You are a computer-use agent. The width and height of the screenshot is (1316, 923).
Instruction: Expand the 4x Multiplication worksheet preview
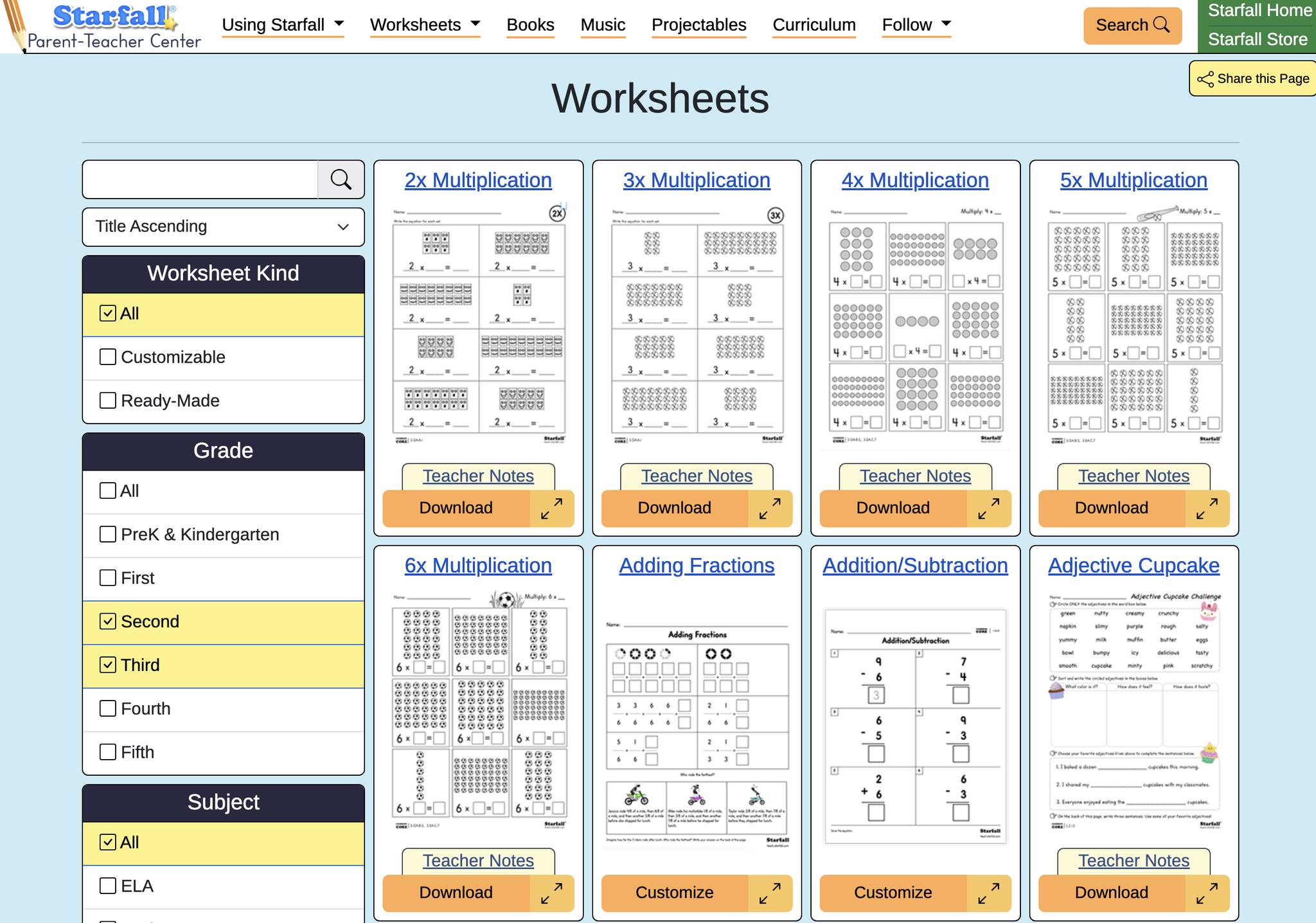pyautogui.click(x=989, y=508)
